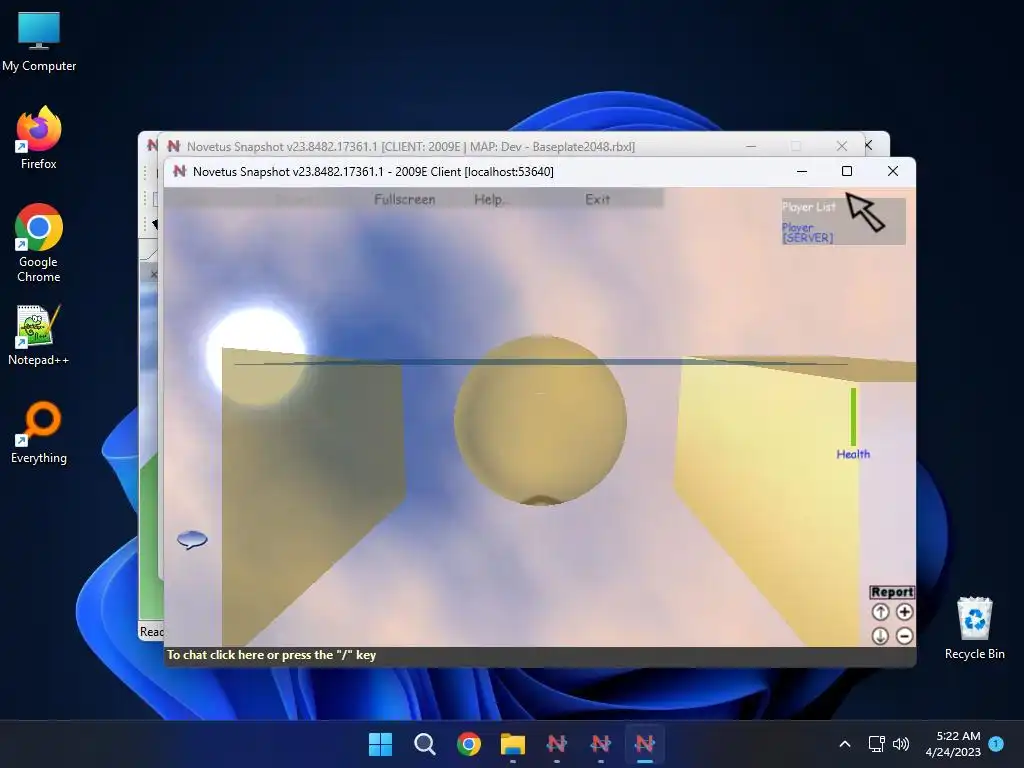Click the round player head in the viewport
Viewport: 1024px width, 768px height.
(x=540, y=420)
